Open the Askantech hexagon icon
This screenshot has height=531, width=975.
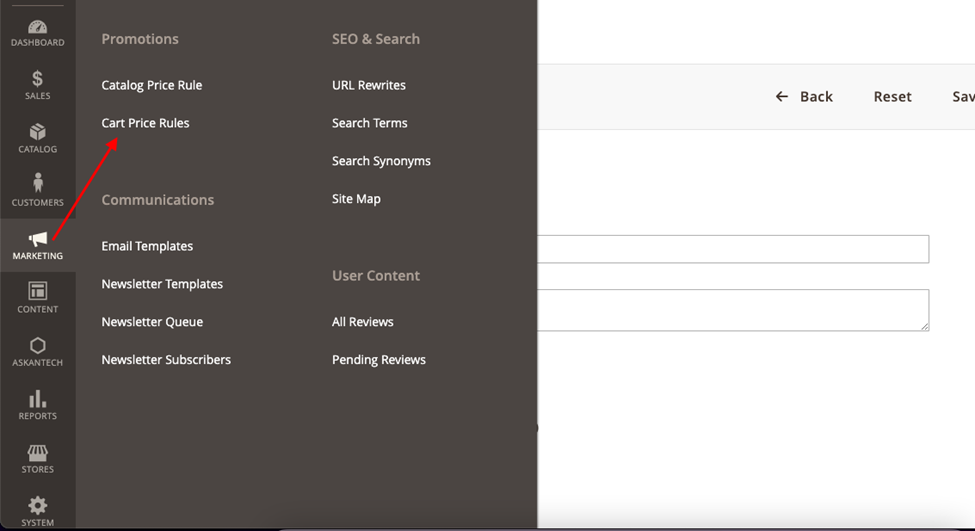(37, 345)
